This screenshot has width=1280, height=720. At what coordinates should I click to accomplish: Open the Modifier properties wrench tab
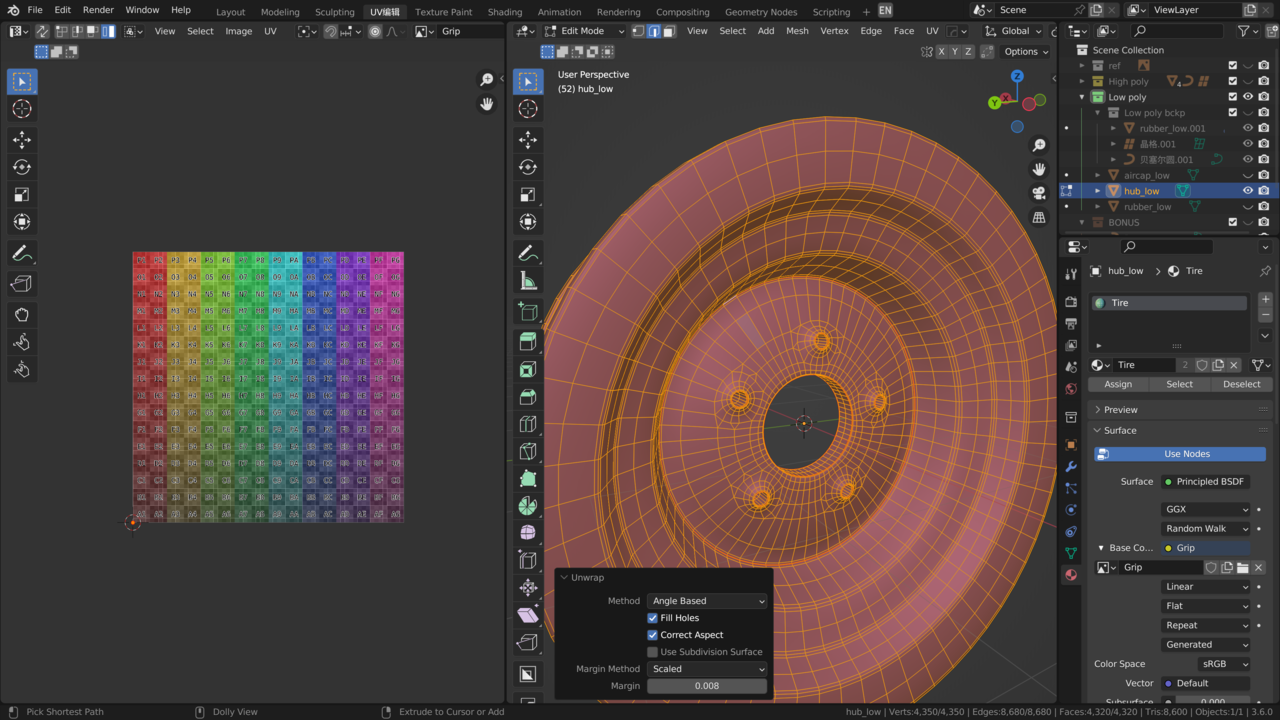click(1071, 467)
